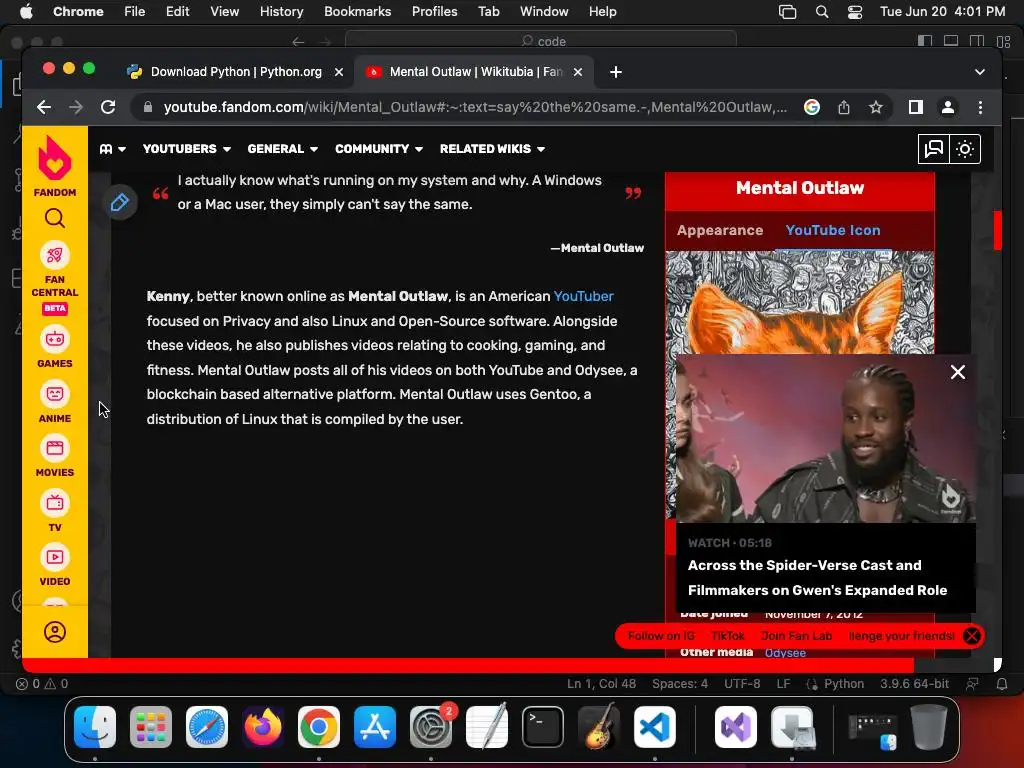
Task: Dismiss the red social banner
Action: (x=972, y=636)
